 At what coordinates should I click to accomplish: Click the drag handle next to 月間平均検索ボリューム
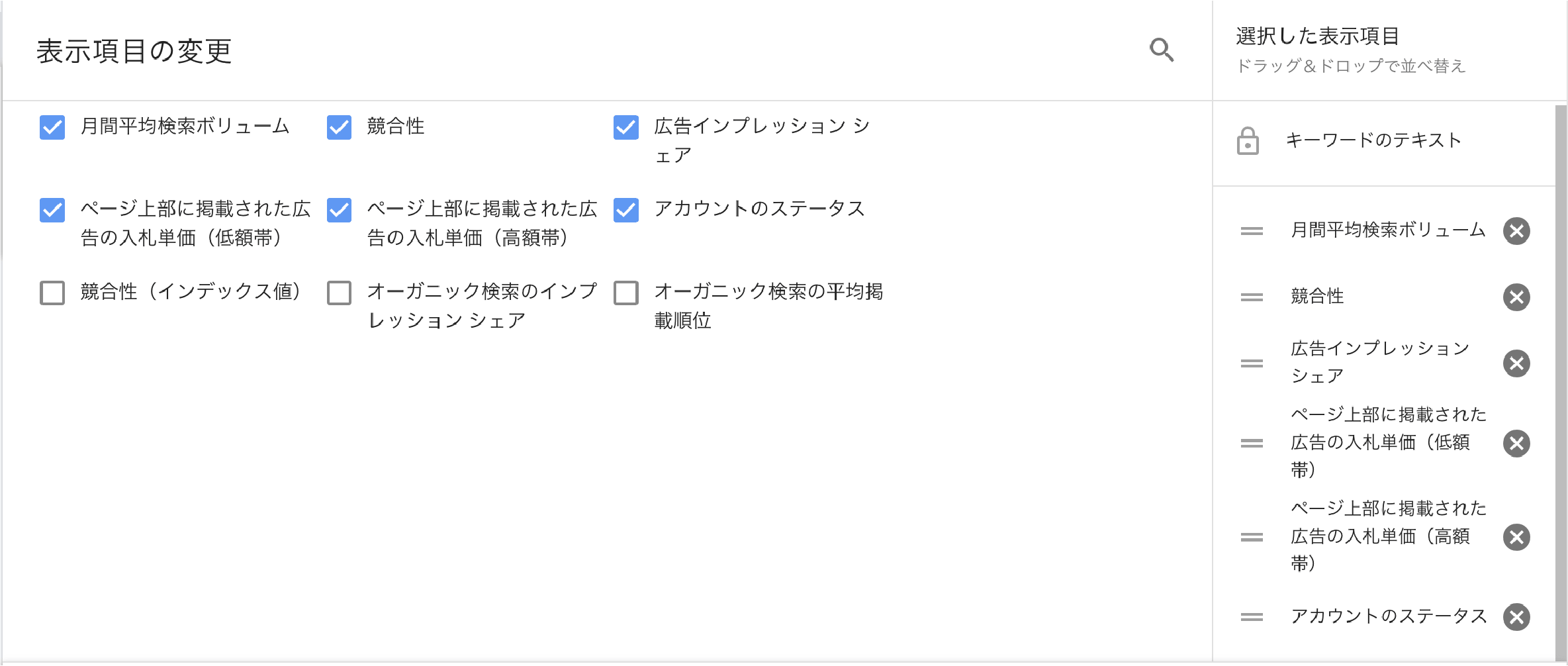tap(1251, 231)
